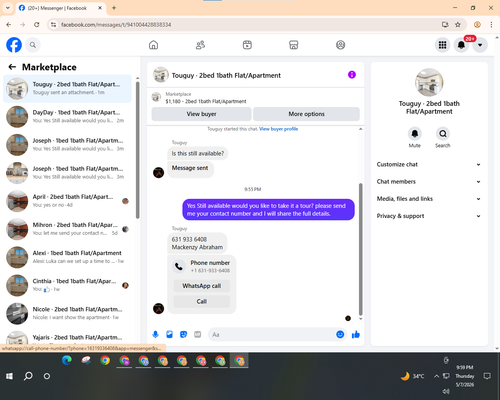This screenshot has height=400, width=500.
Task: Search in conversation using the Search icon
Action: coord(443,134)
